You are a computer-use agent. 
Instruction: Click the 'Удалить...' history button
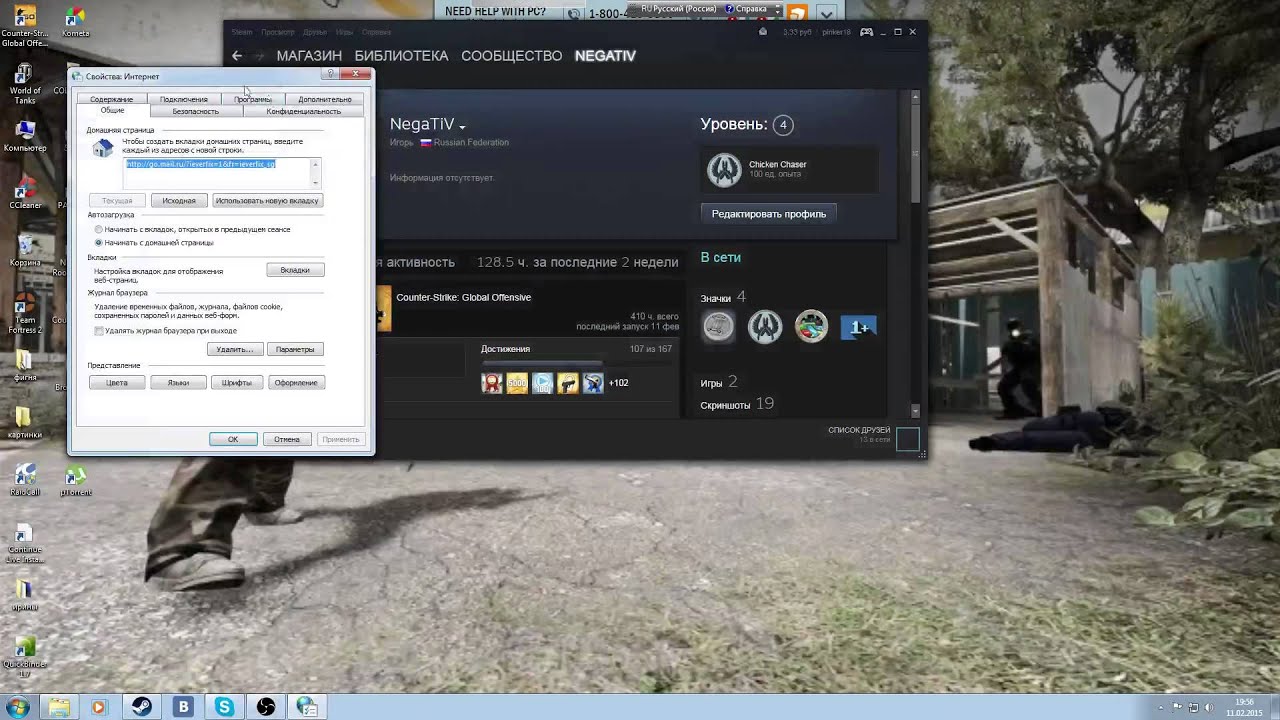point(235,349)
